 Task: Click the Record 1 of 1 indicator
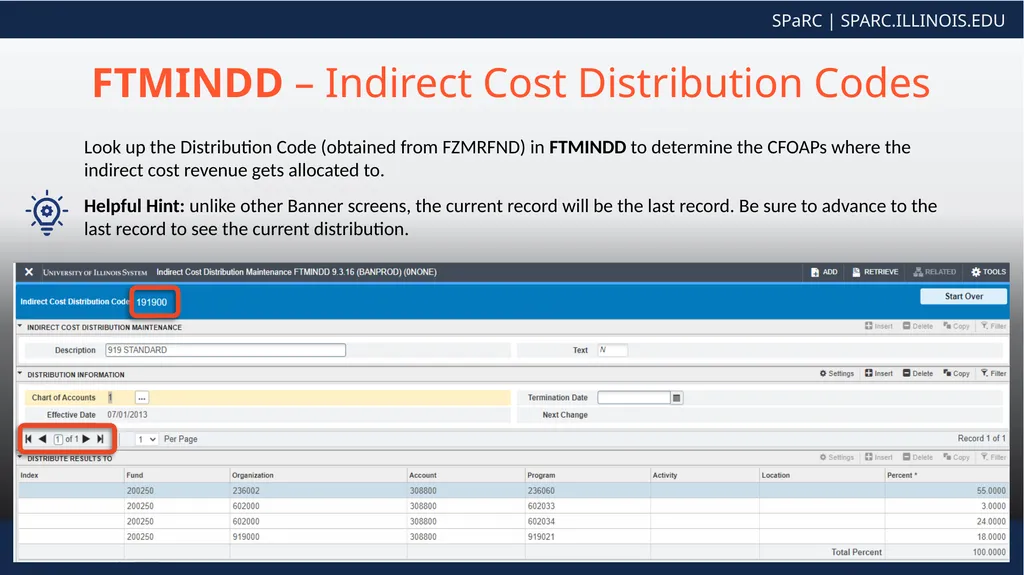[981, 438]
